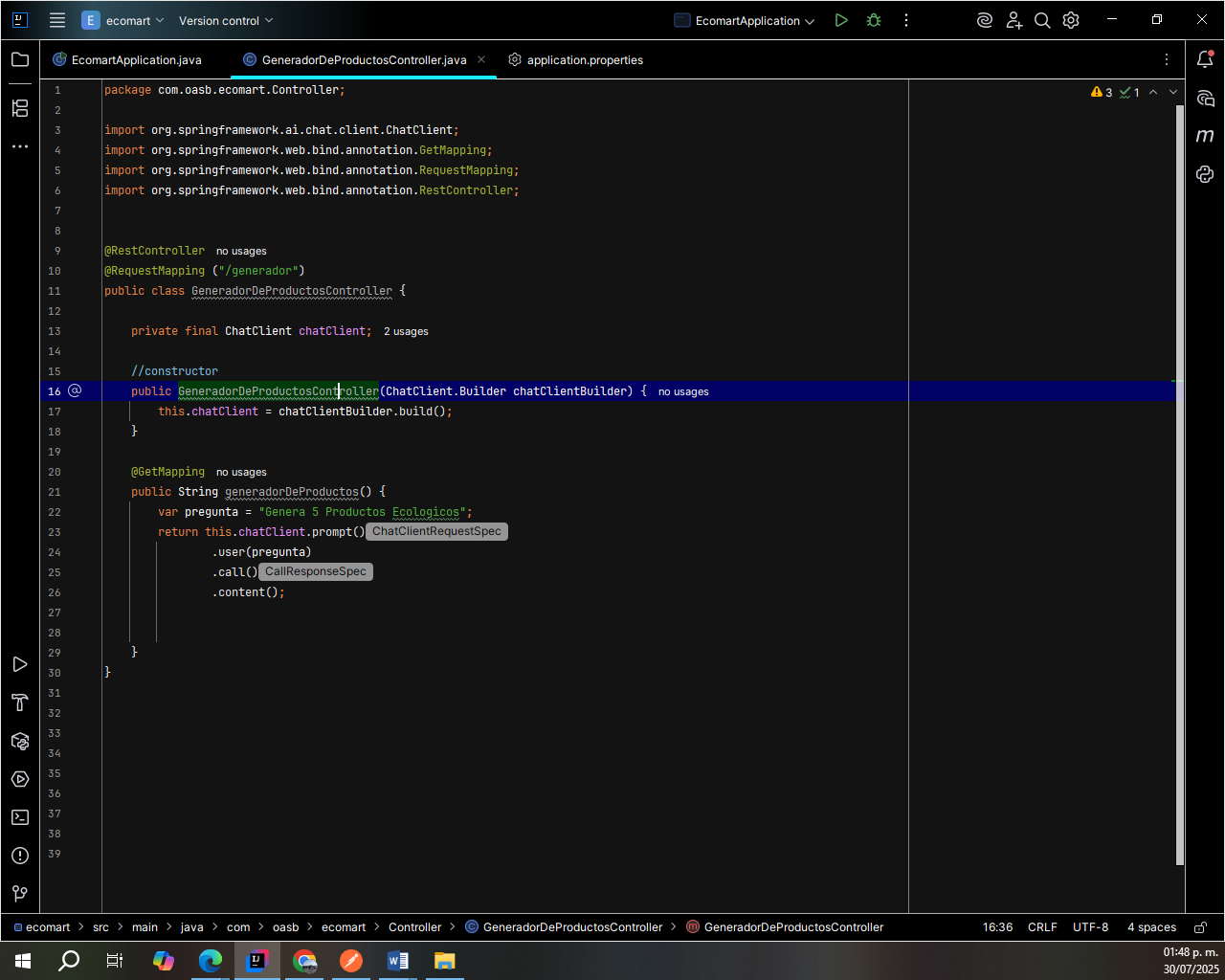Open File Explorer from taskbar
The height and width of the screenshot is (980, 1225).
click(x=445, y=961)
